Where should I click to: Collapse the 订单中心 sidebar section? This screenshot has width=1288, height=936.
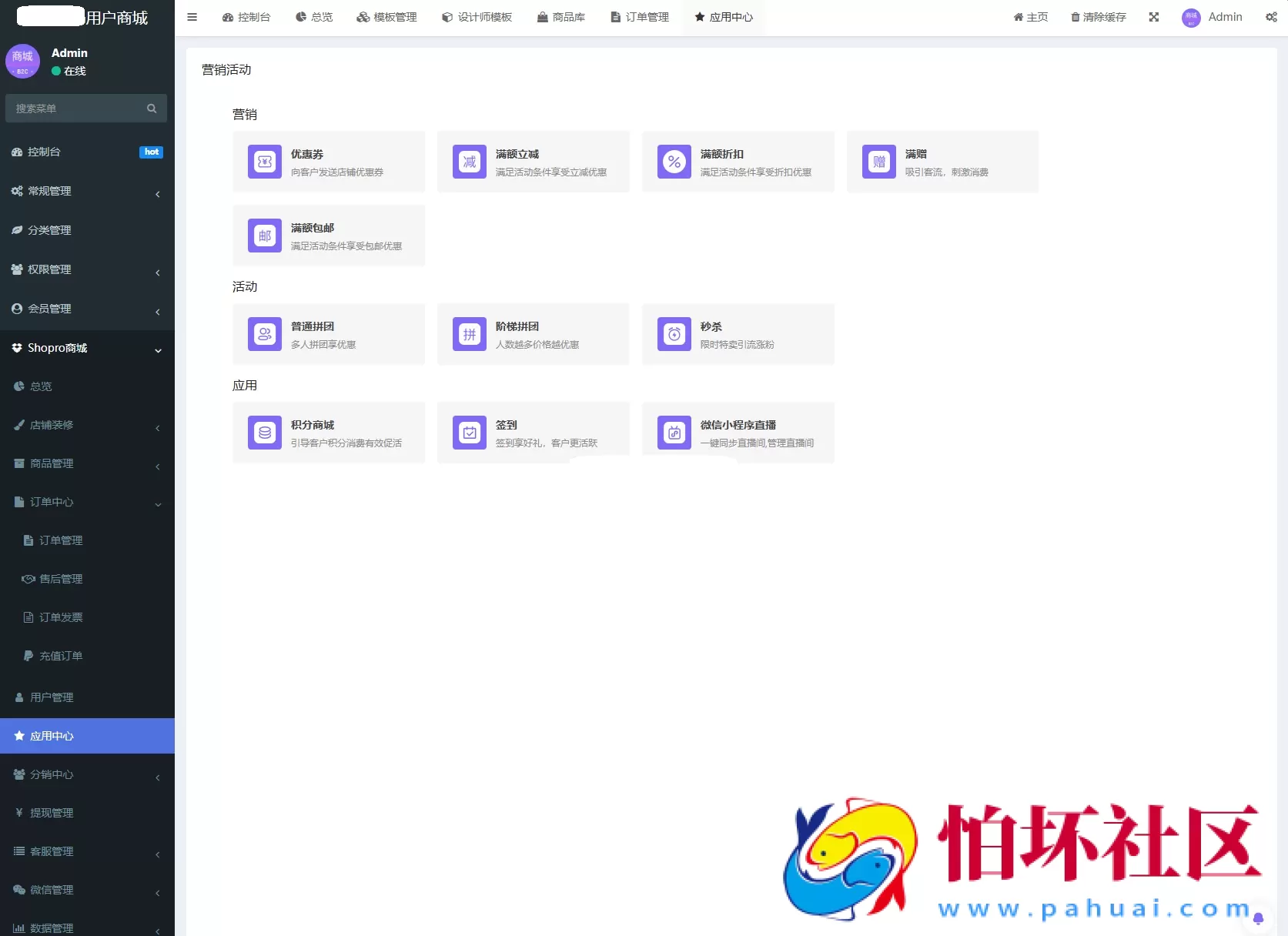(x=87, y=502)
